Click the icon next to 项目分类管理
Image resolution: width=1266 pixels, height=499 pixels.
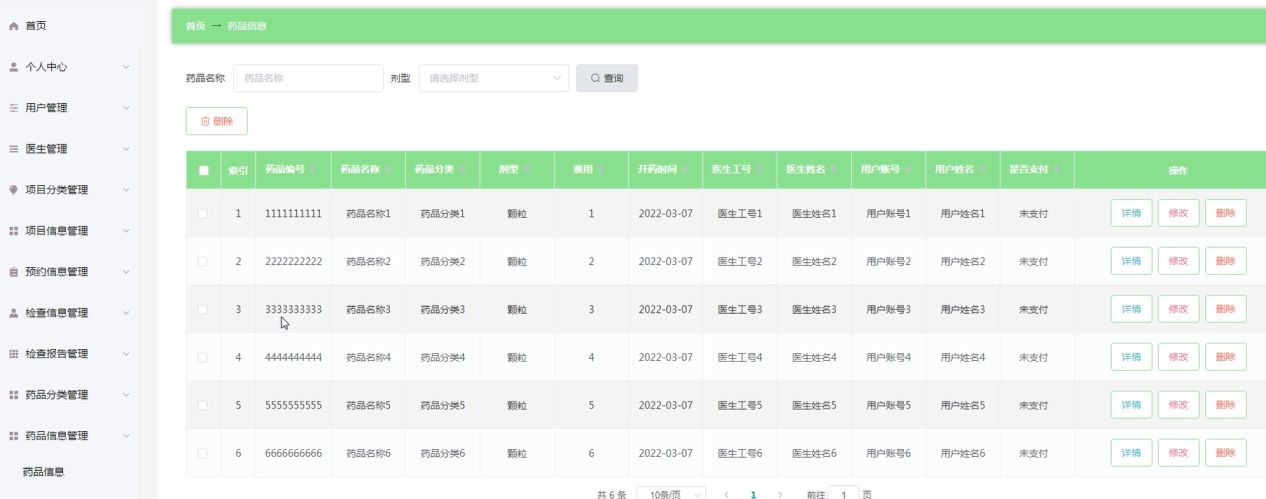pyautogui.click(x=13, y=190)
